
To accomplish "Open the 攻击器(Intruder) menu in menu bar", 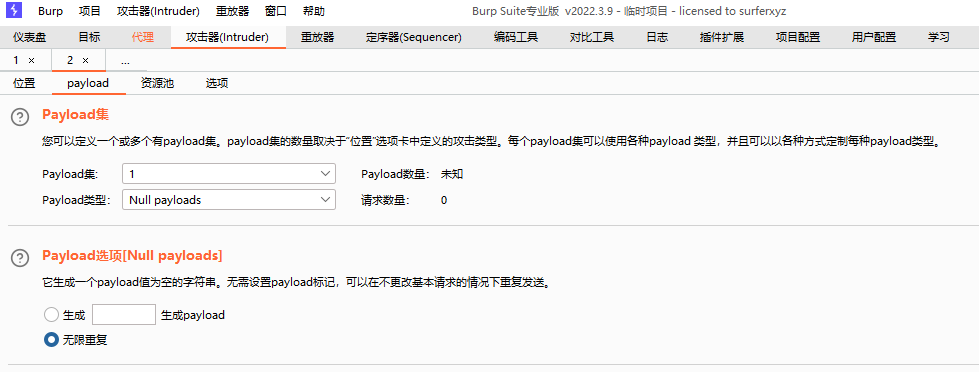I will [x=158, y=11].
